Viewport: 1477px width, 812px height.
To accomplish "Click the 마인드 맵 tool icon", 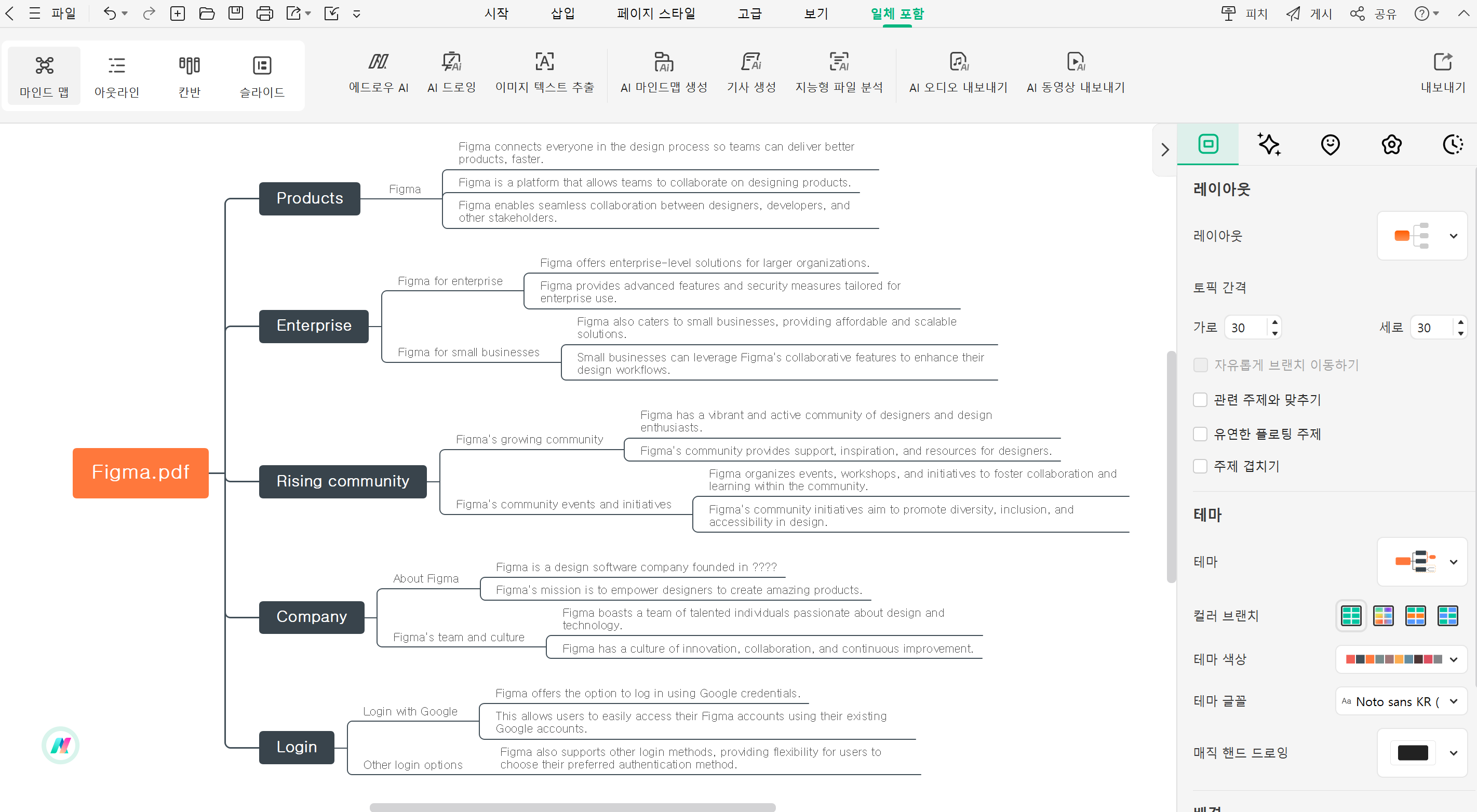I will (x=43, y=75).
